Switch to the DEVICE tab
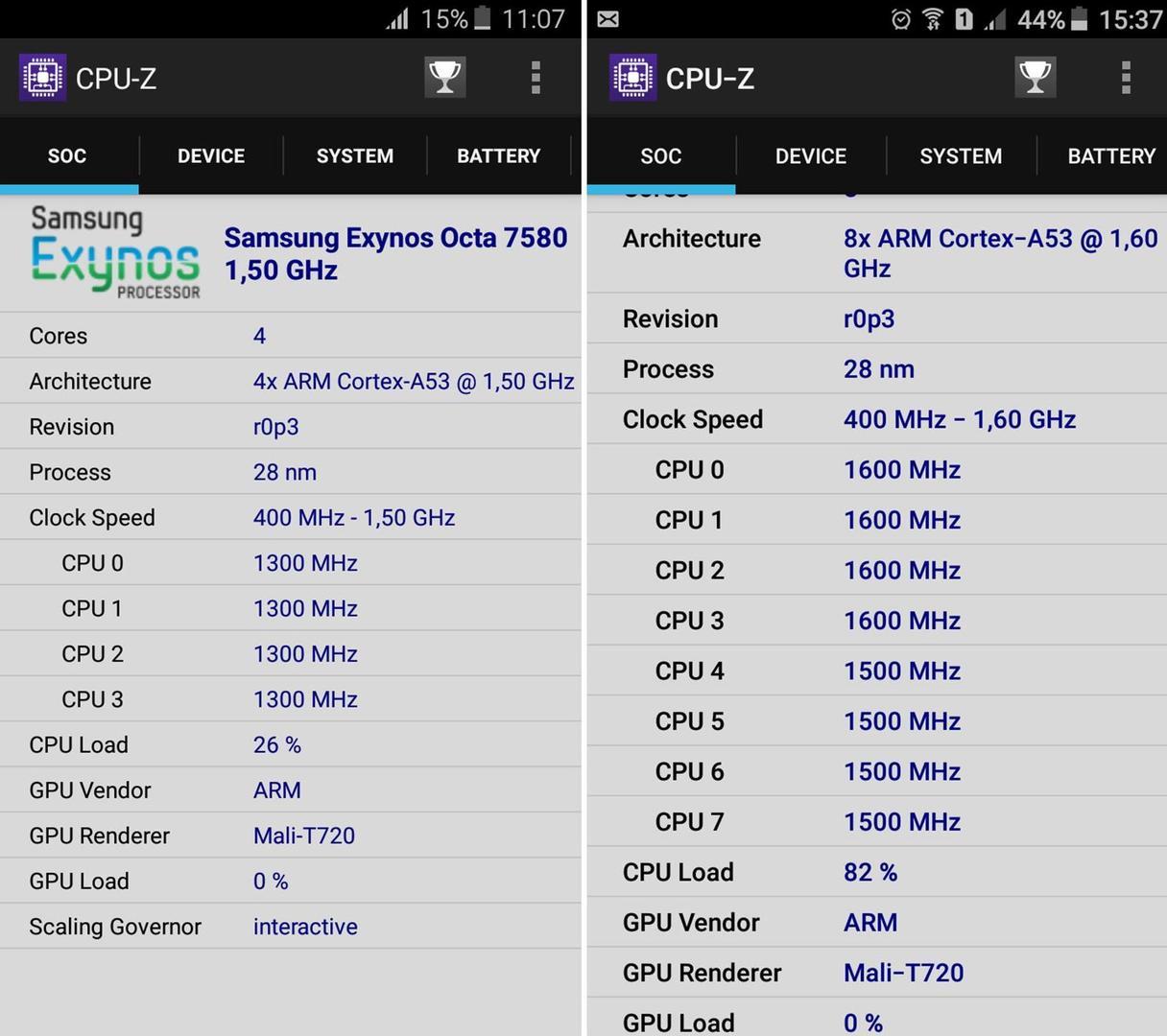Image resolution: width=1167 pixels, height=1036 pixels. point(210,155)
